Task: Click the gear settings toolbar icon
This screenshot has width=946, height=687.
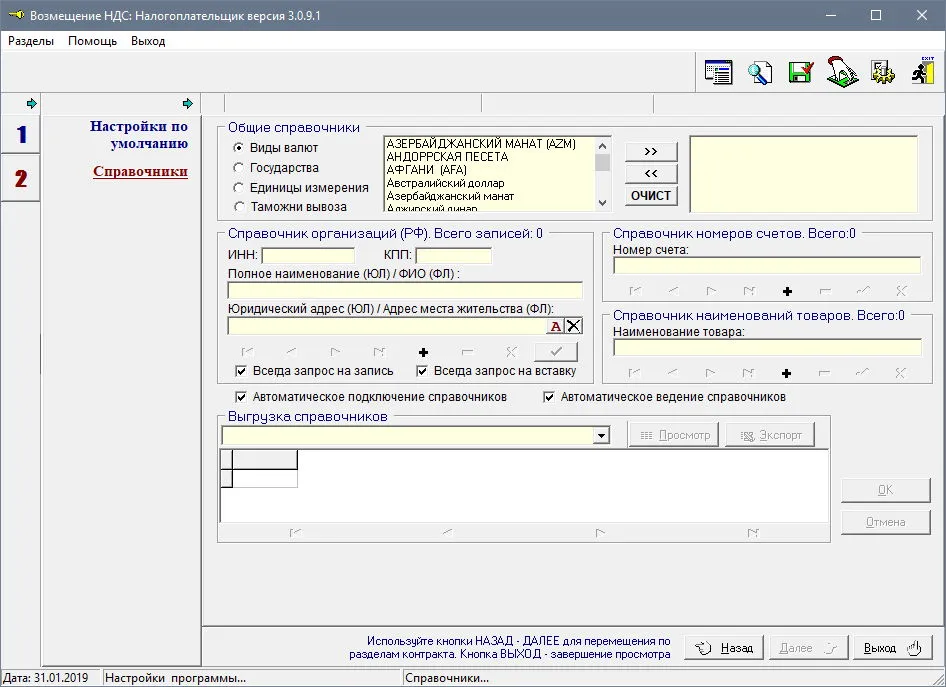Action: pyautogui.click(x=882, y=72)
